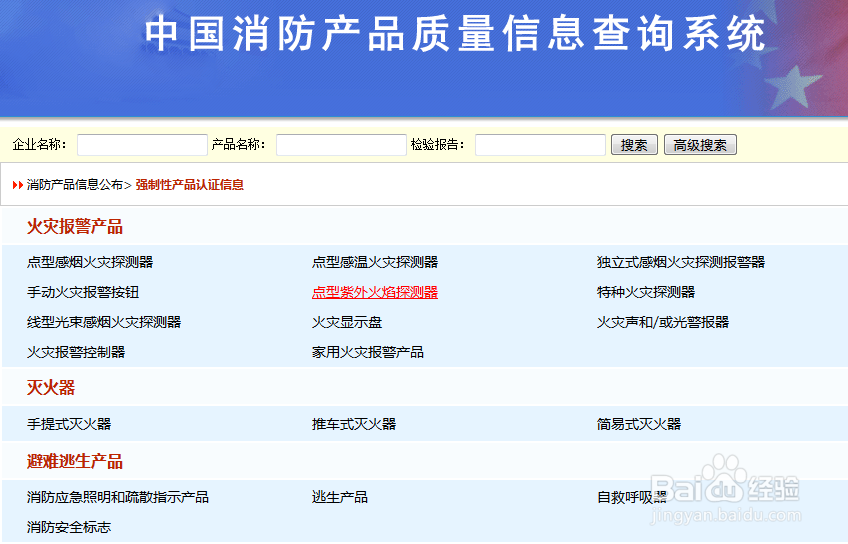Open 点型感烟火灾探测器 link
Screen dimensions: 848x544
[90, 262]
